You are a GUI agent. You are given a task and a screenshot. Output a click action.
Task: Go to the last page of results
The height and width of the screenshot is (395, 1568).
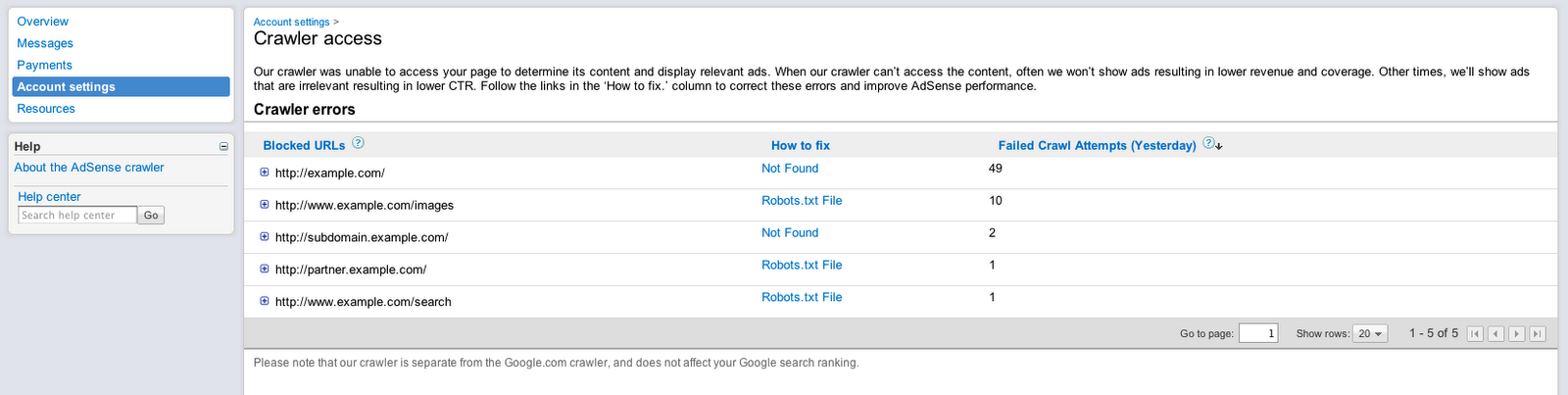1538,334
